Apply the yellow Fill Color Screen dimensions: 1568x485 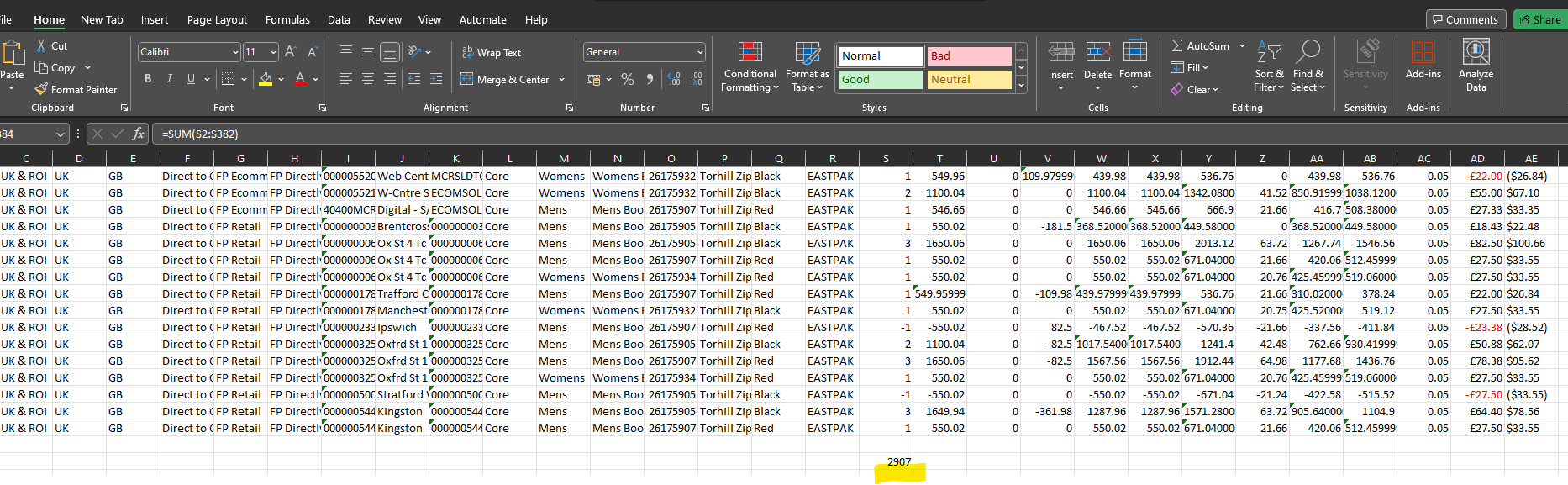266,79
